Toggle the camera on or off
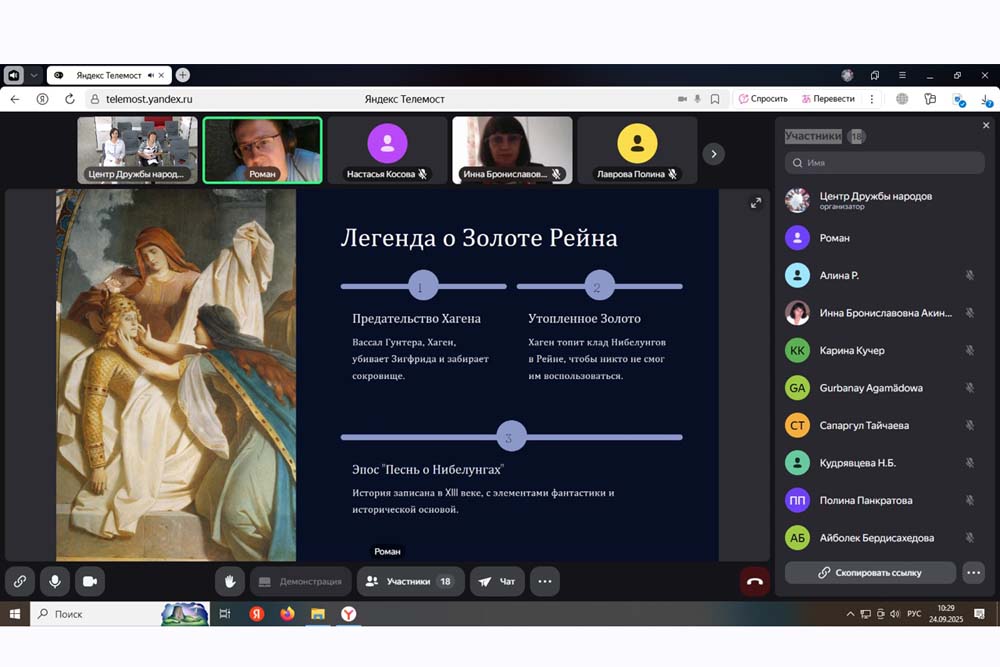The height and width of the screenshot is (667, 1000). pos(89,581)
